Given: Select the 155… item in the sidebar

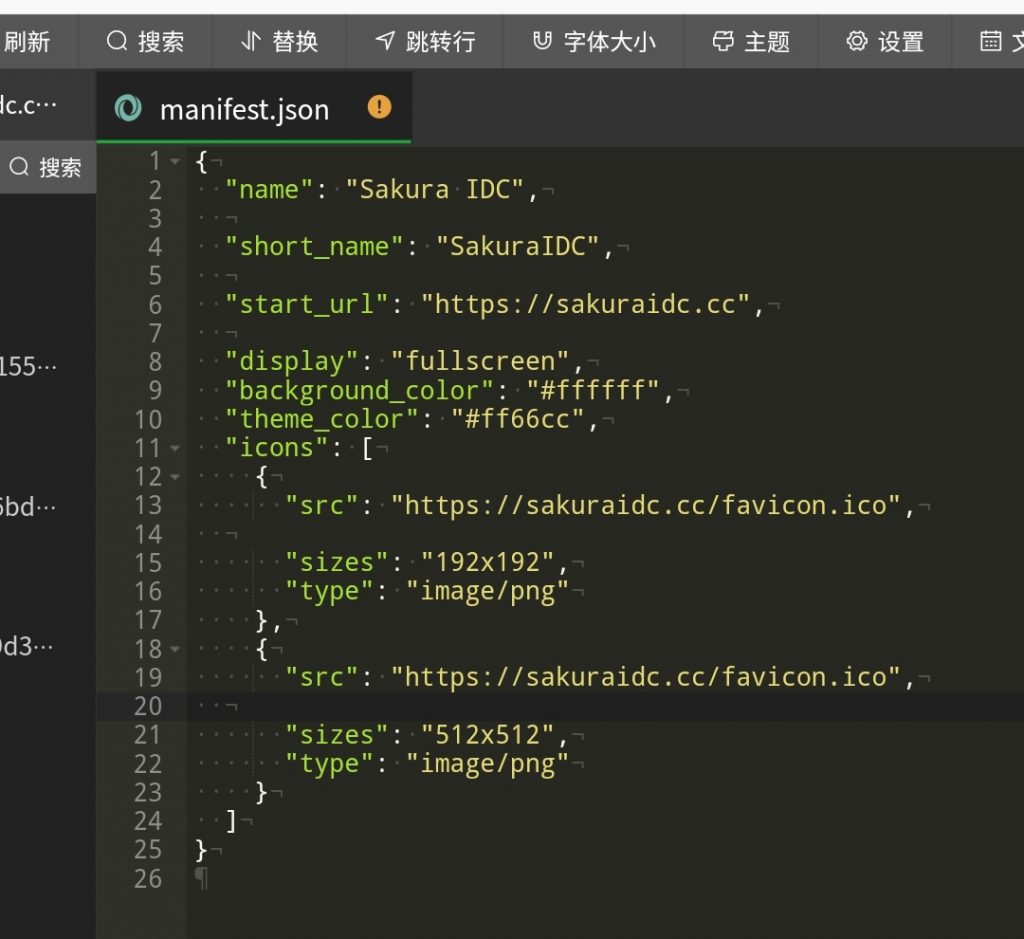Looking at the screenshot, I should pos(28,367).
